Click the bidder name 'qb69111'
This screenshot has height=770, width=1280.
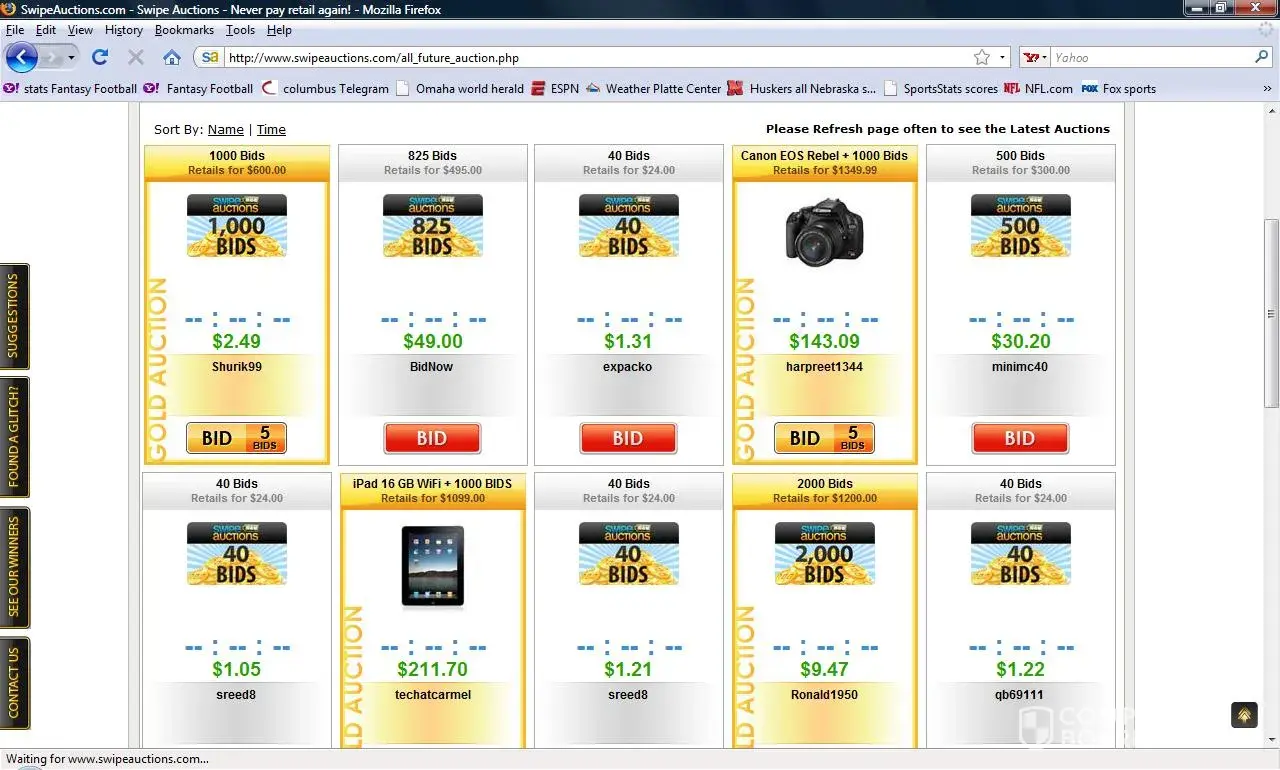[x=1021, y=695]
